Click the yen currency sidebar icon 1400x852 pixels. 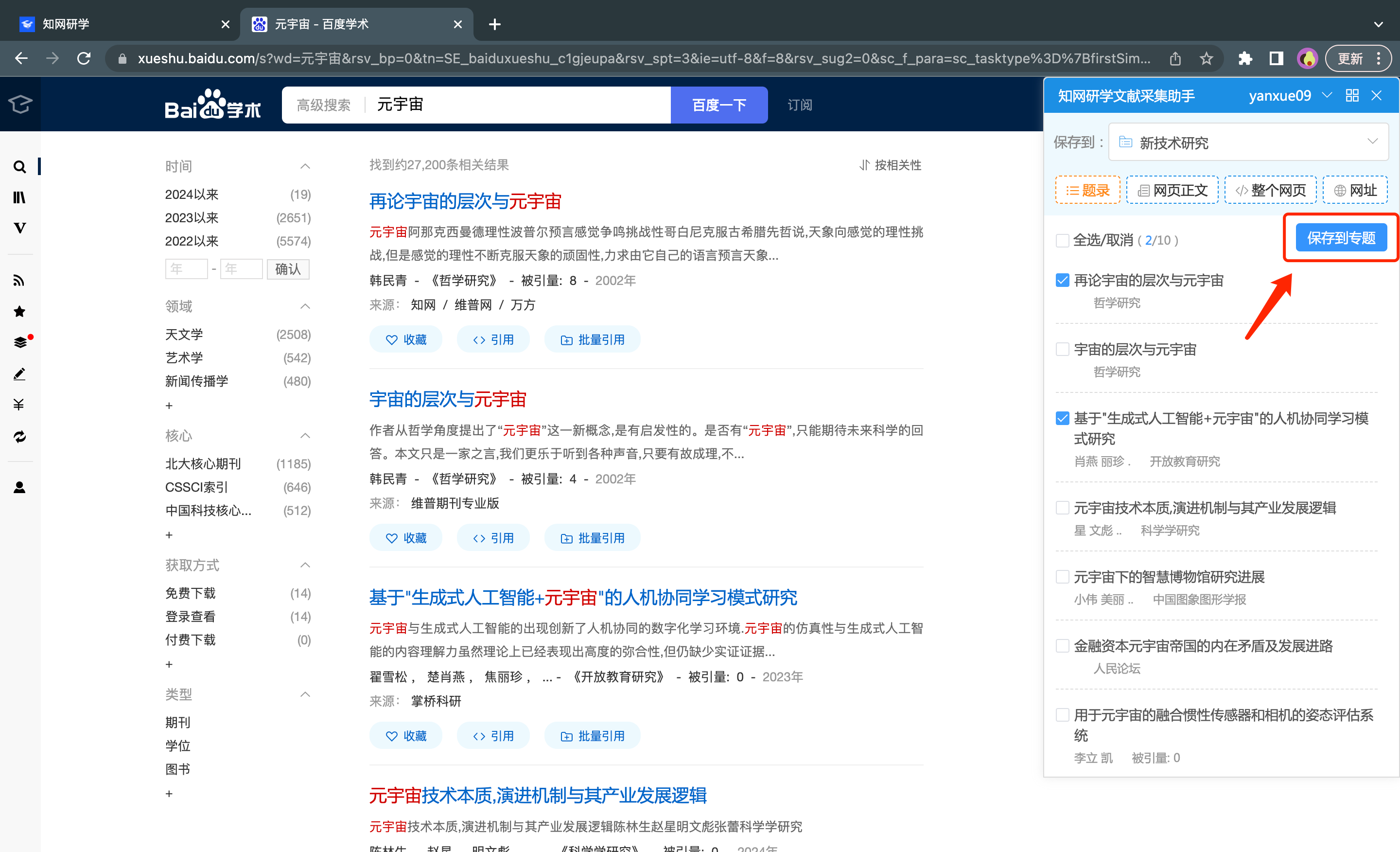pyautogui.click(x=19, y=405)
